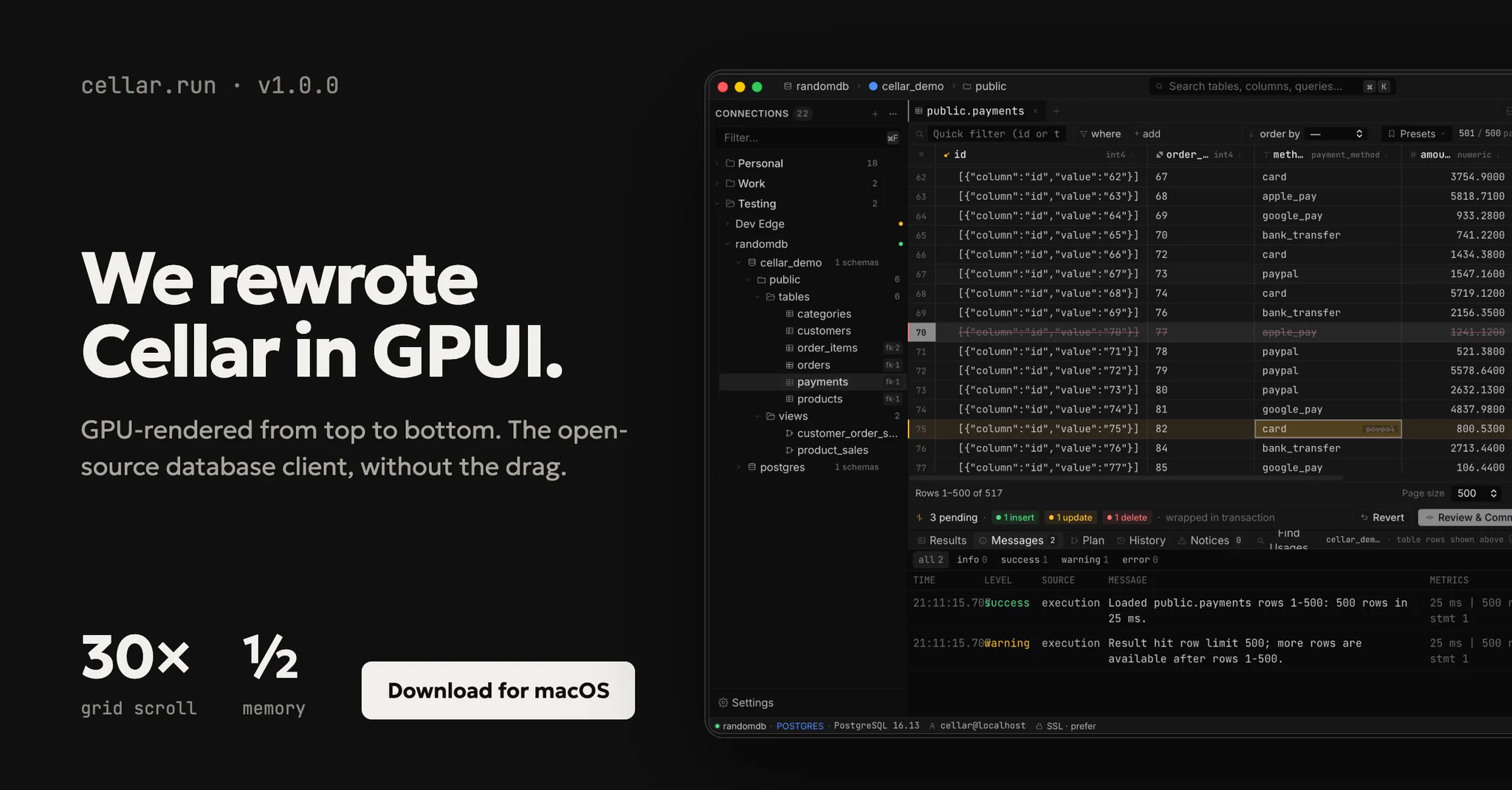Click the postgres database icon in tree
Image resolution: width=1512 pixels, height=790 pixels.
(x=752, y=467)
